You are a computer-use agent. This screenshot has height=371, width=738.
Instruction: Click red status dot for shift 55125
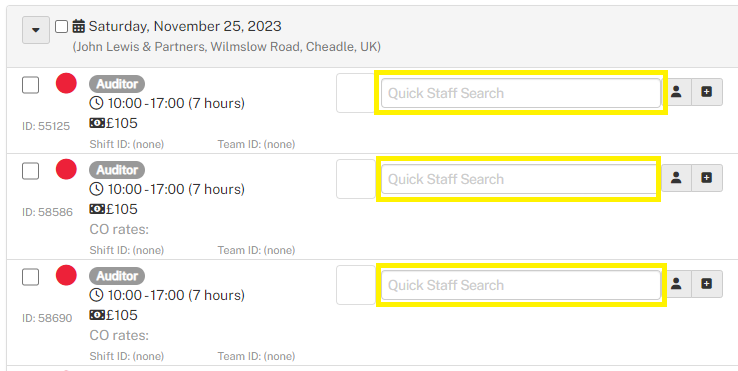[66, 83]
